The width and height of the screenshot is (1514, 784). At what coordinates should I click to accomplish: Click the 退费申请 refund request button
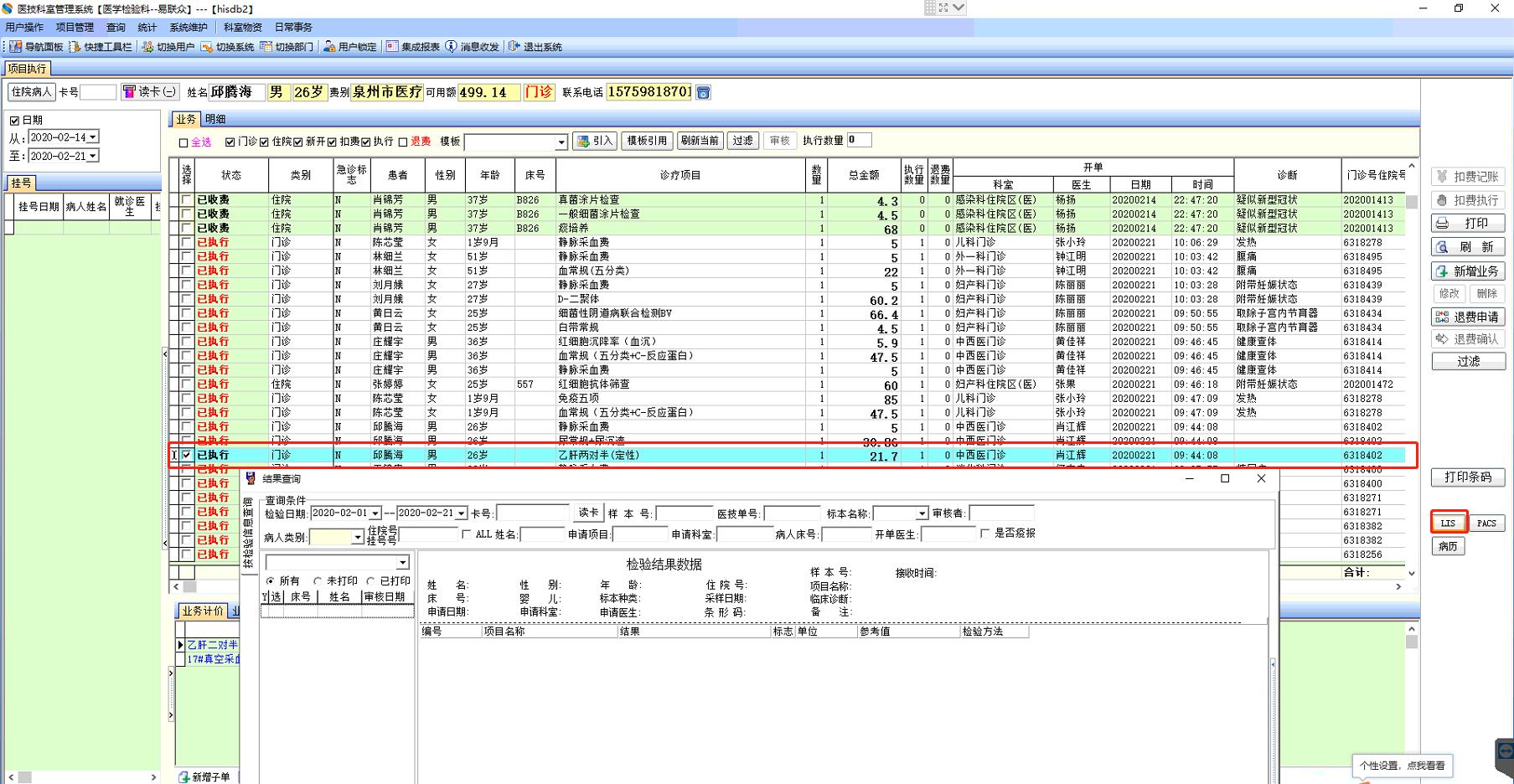pyautogui.click(x=1468, y=317)
